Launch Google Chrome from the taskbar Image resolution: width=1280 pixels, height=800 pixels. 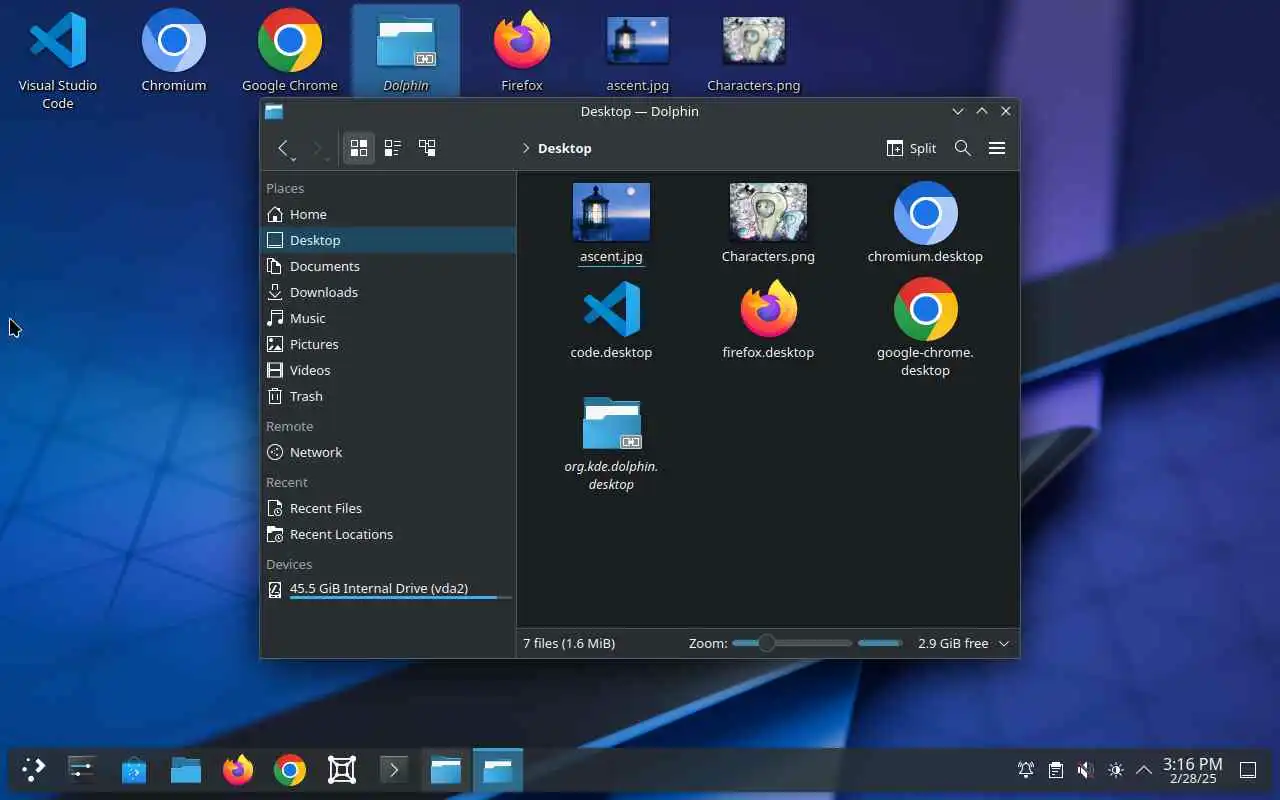pyautogui.click(x=290, y=770)
